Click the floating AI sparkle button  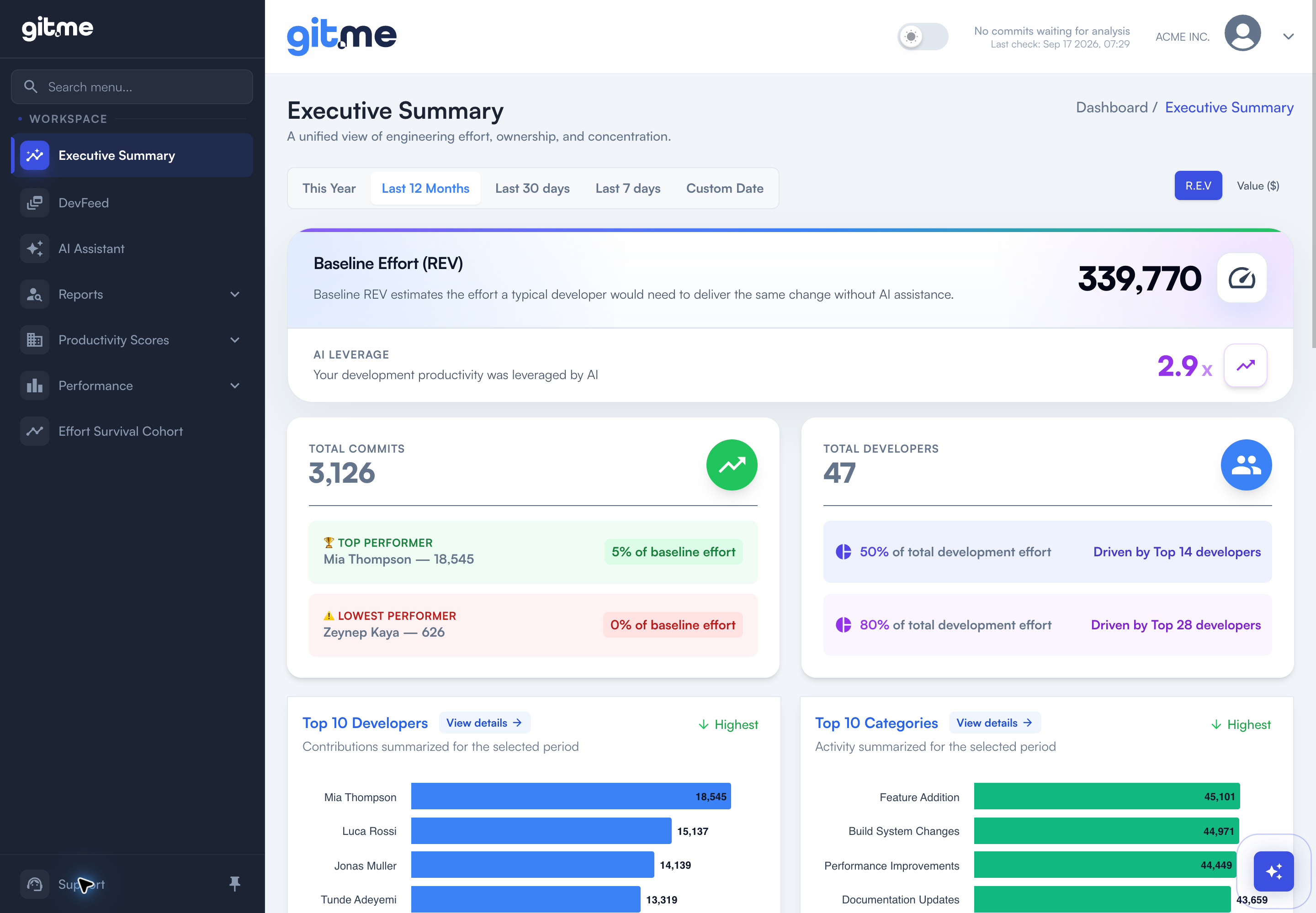[1274, 872]
